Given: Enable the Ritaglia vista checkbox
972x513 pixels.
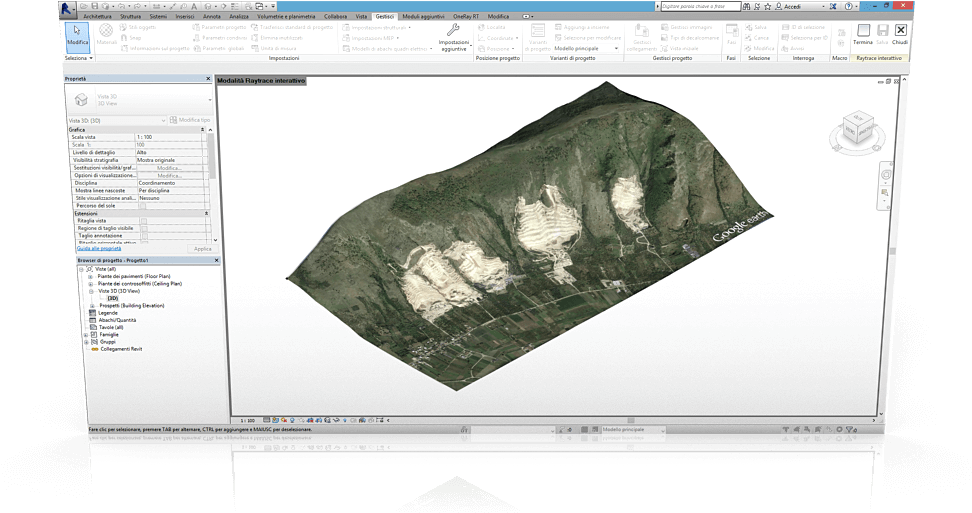Looking at the screenshot, I should [143, 220].
